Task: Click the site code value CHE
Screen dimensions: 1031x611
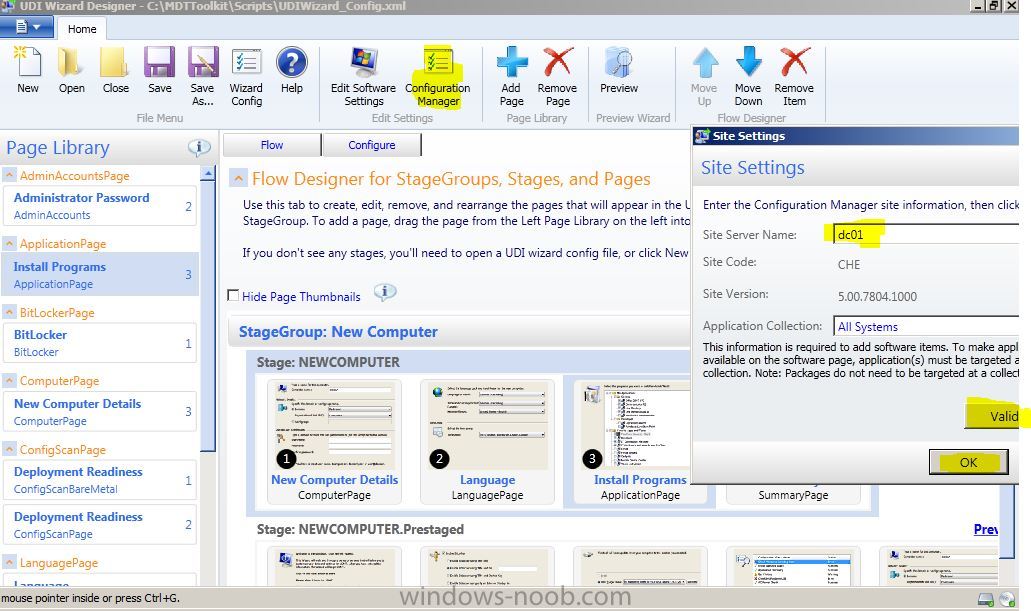Action: pos(849,264)
